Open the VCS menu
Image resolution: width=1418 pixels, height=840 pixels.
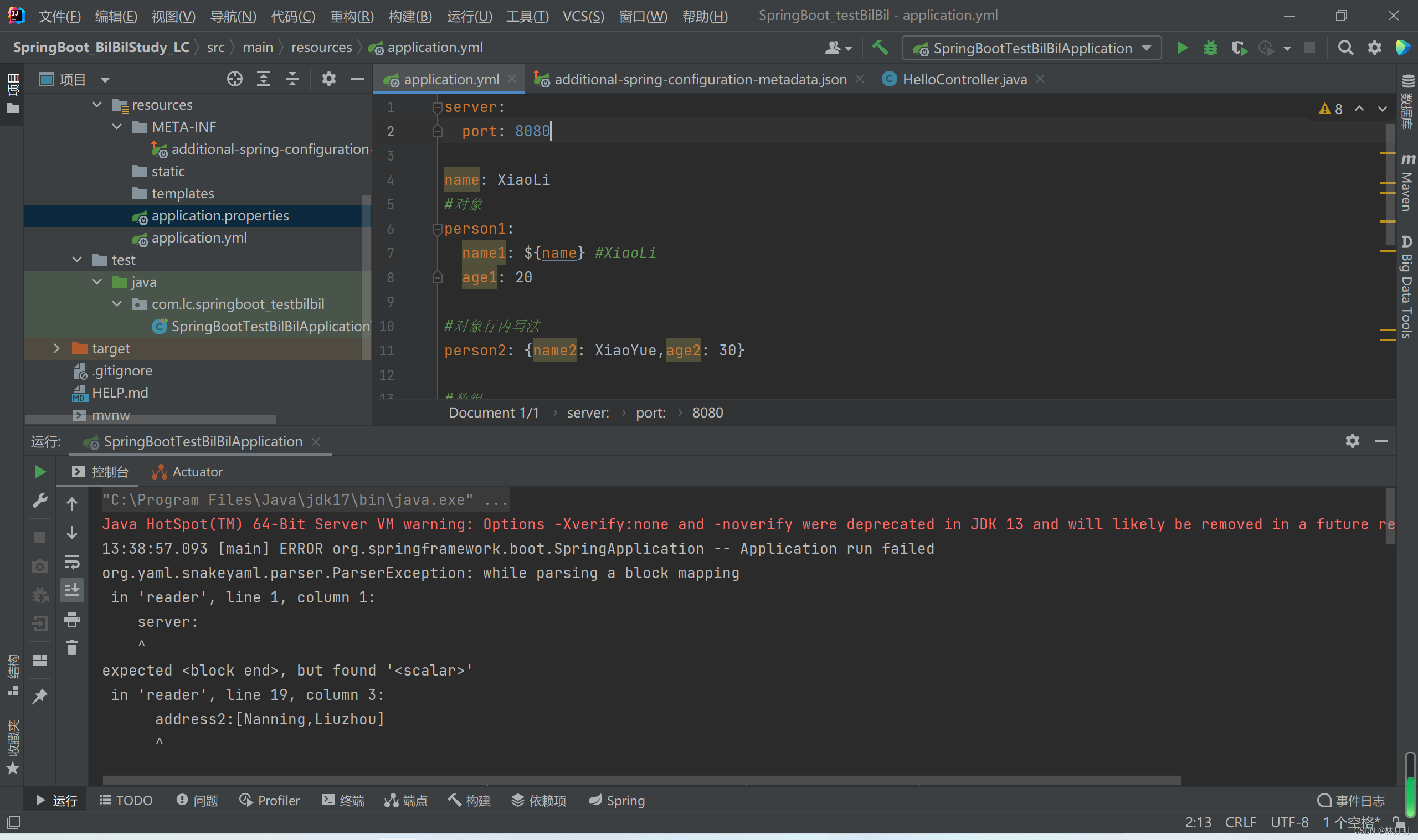pos(583,16)
